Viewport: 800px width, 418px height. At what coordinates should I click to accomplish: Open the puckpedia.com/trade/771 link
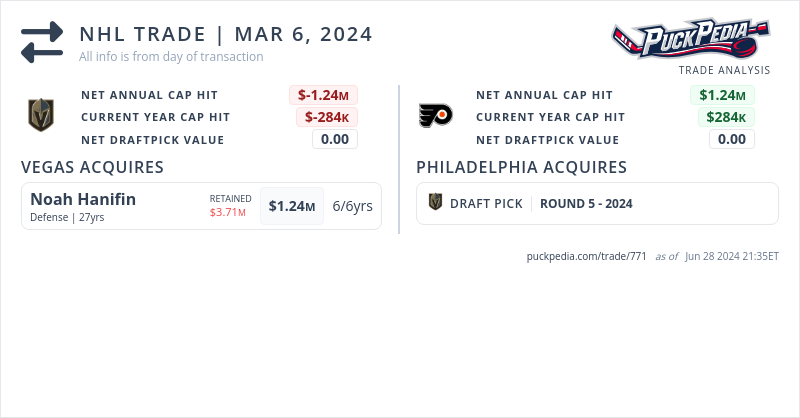(x=587, y=256)
